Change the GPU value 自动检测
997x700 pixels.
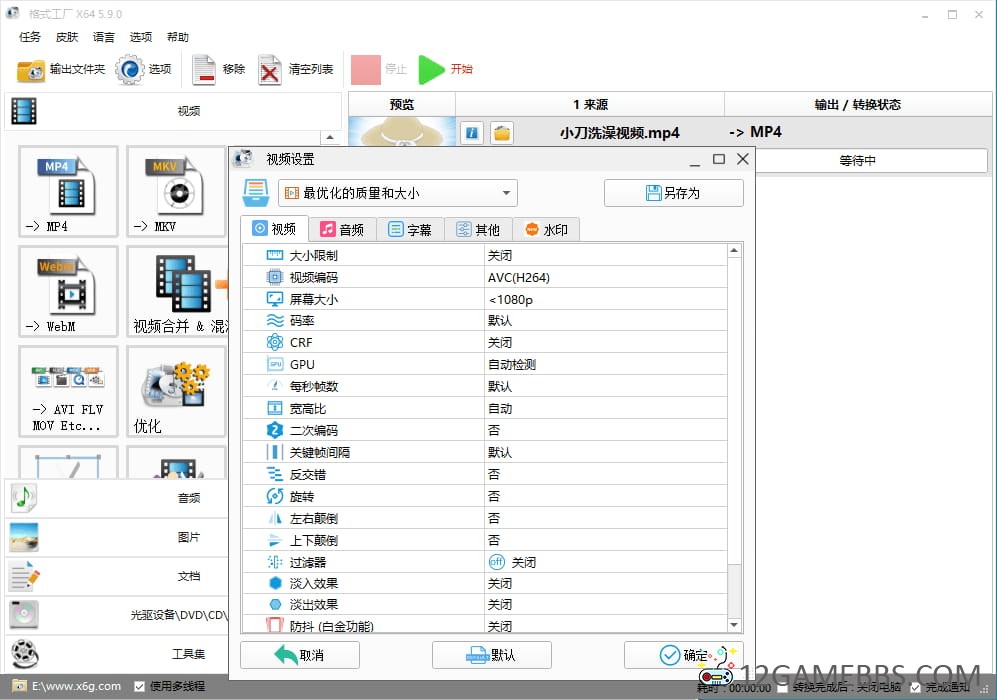coord(606,364)
